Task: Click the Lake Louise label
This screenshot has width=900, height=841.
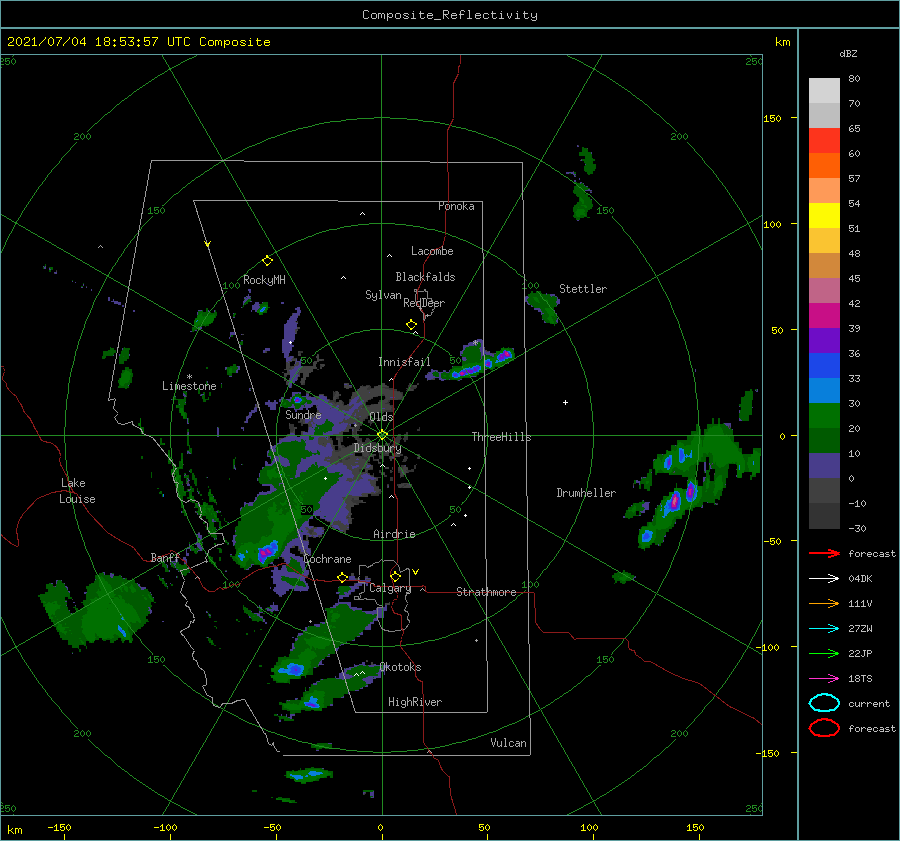Action: pyautogui.click(x=77, y=491)
